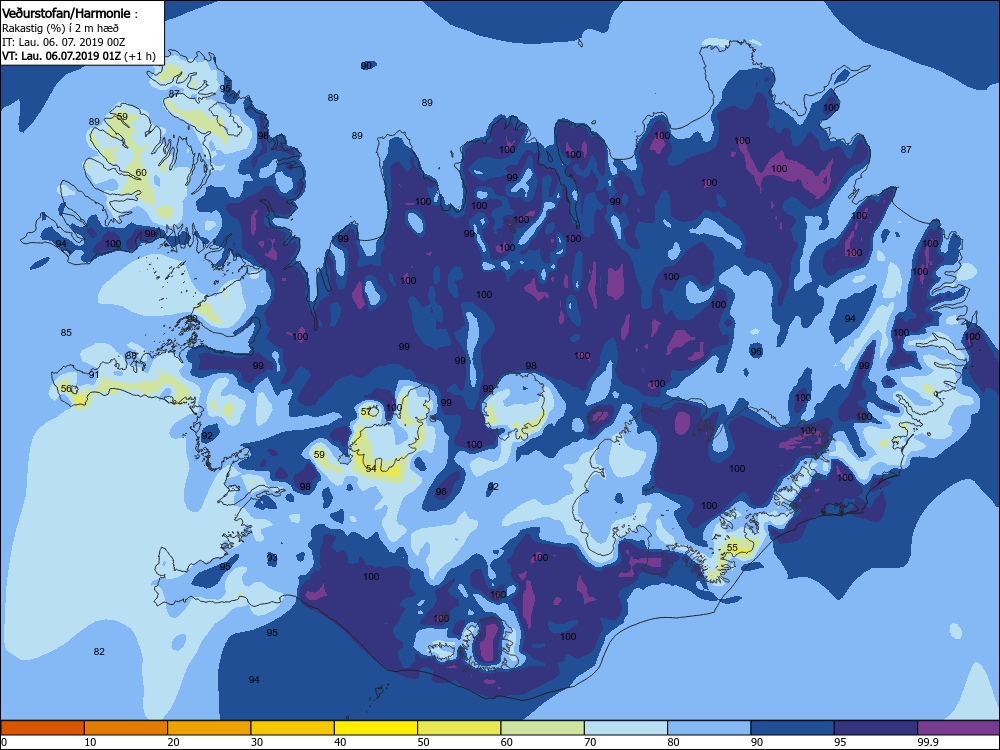Click the dark orange 0–10 legend swatch
This screenshot has width=1000, height=750.
pos(42,728)
